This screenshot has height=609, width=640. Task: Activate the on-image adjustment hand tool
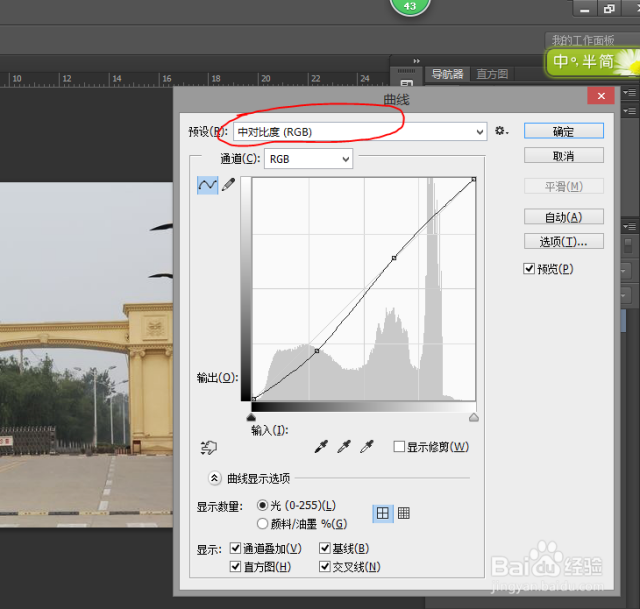click(x=209, y=448)
